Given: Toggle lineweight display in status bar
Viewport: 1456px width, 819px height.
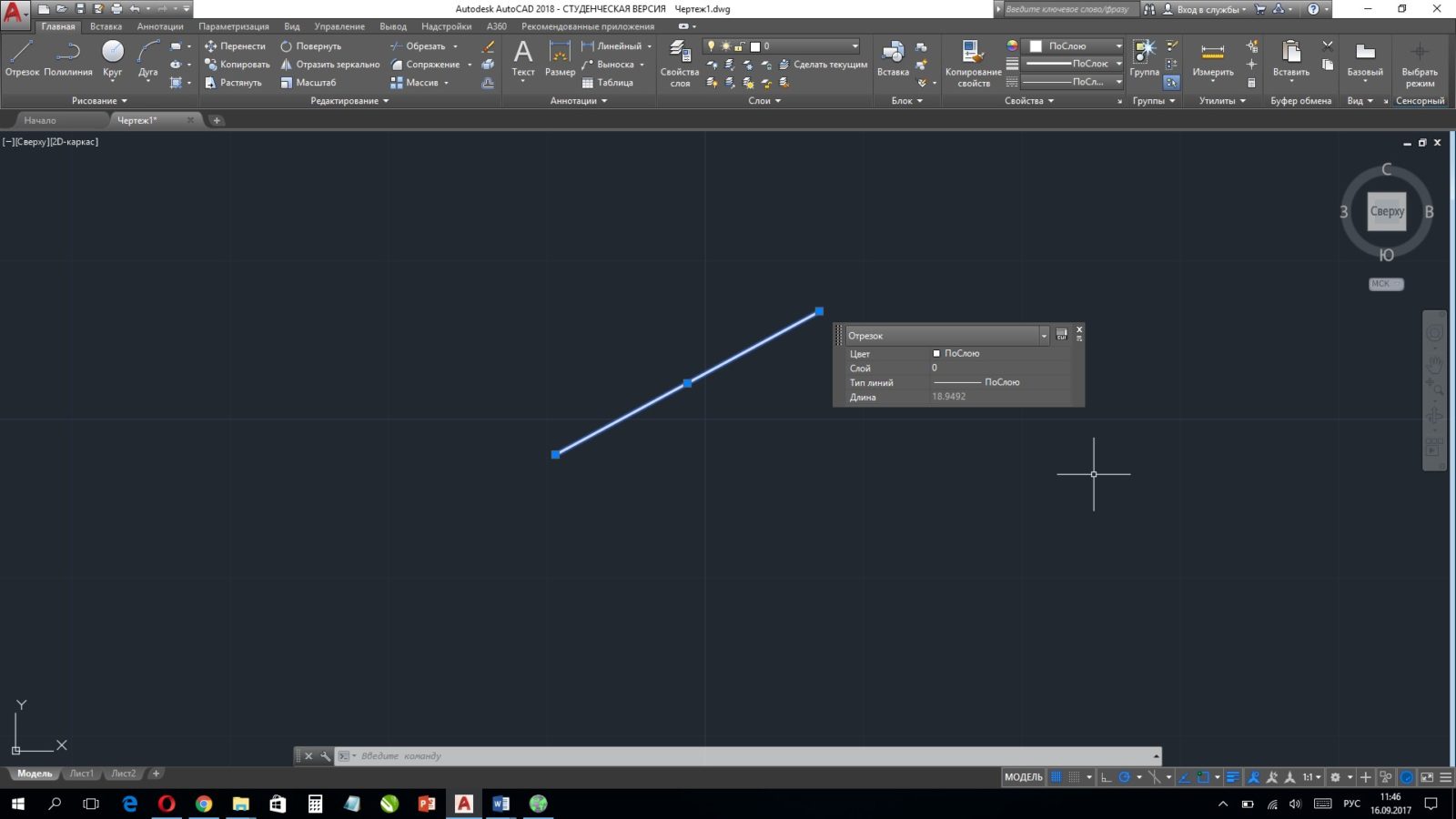Looking at the screenshot, I should pyautogui.click(x=1233, y=777).
